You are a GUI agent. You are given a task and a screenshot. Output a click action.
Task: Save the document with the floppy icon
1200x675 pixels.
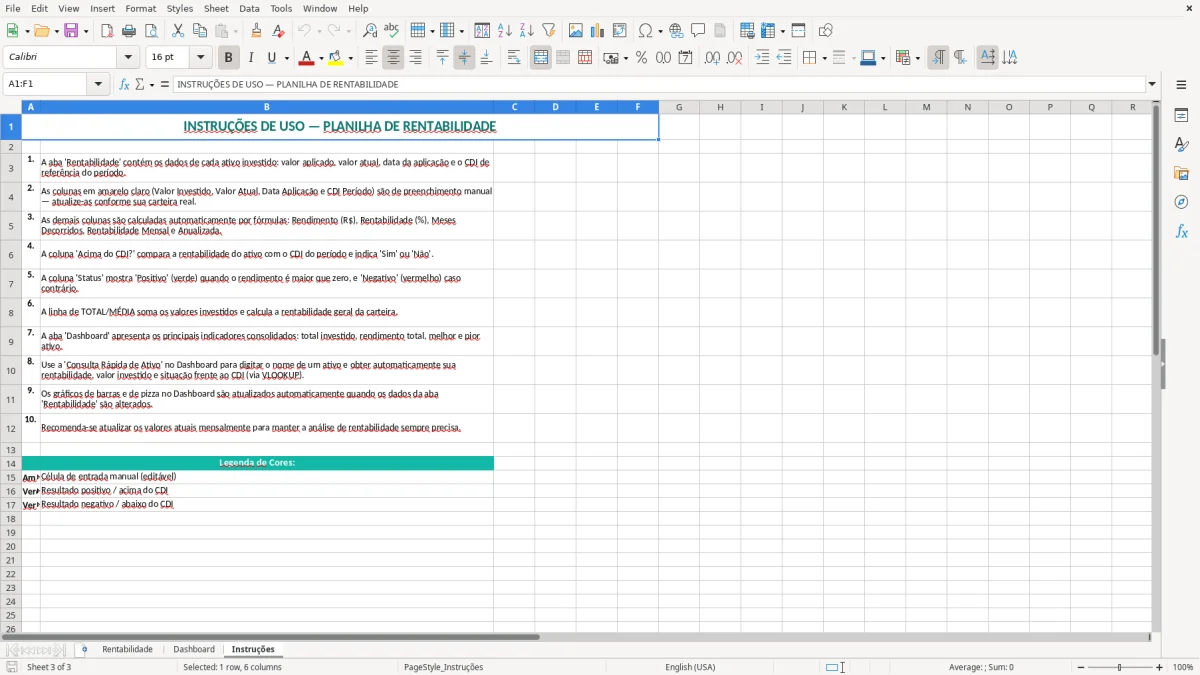click(70, 31)
